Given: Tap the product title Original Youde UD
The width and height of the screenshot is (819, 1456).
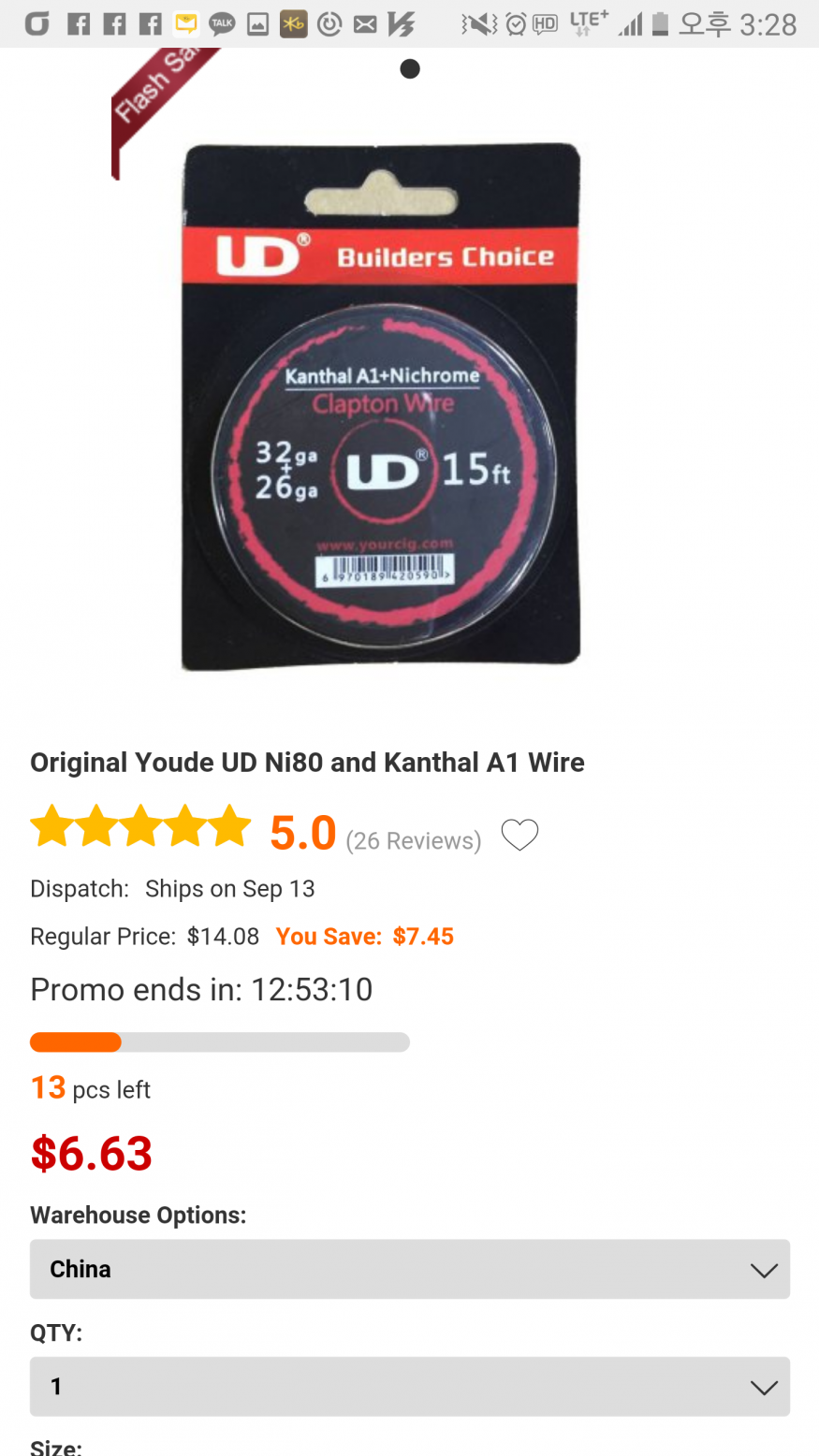Looking at the screenshot, I should point(307,762).
